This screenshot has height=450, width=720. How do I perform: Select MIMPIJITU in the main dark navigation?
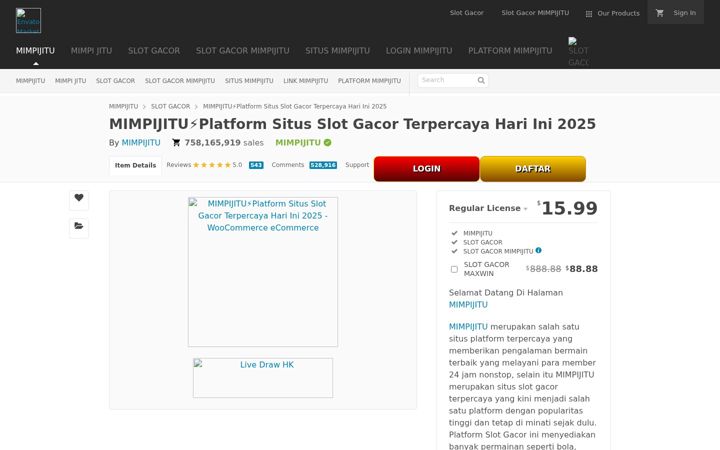click(x=35, y=51)
